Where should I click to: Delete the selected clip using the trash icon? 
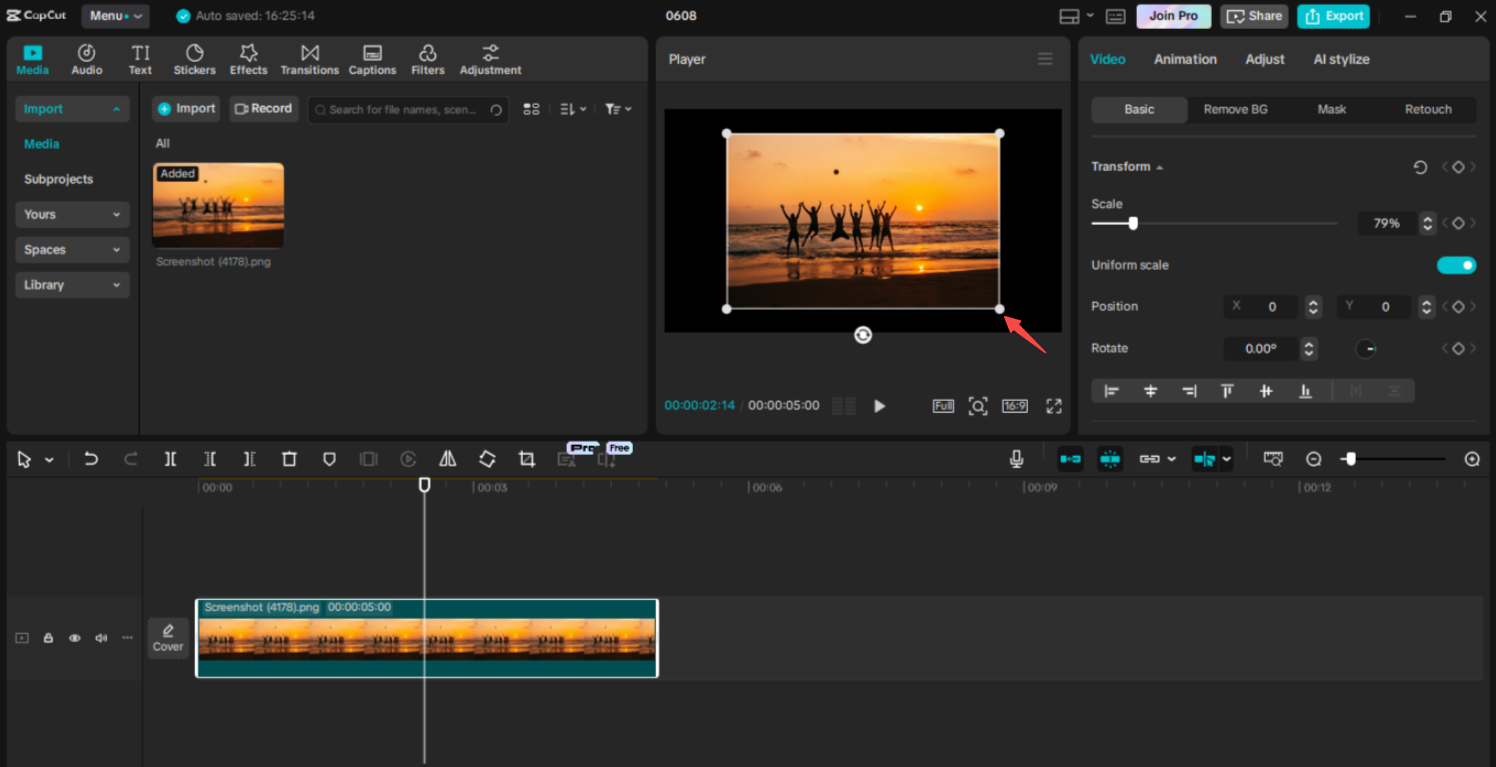coord(289,459)
